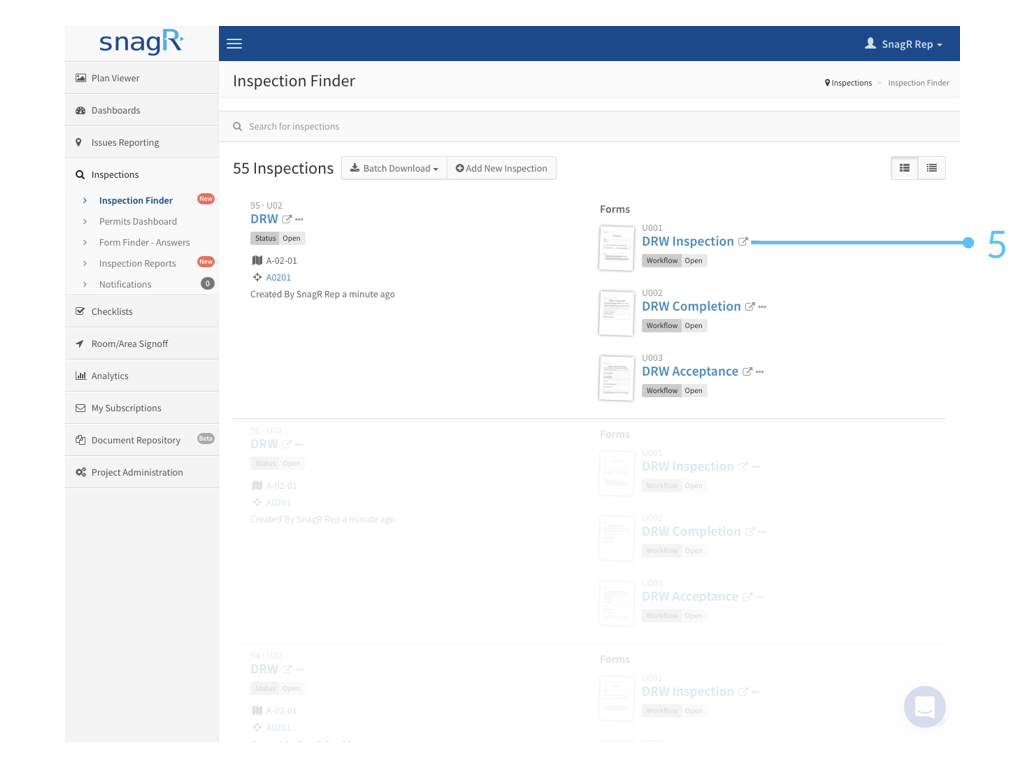This screenshot has height=768, width=1024.
Task: Open the A0201 location link for inspection 95
Action: coord(278,277)
